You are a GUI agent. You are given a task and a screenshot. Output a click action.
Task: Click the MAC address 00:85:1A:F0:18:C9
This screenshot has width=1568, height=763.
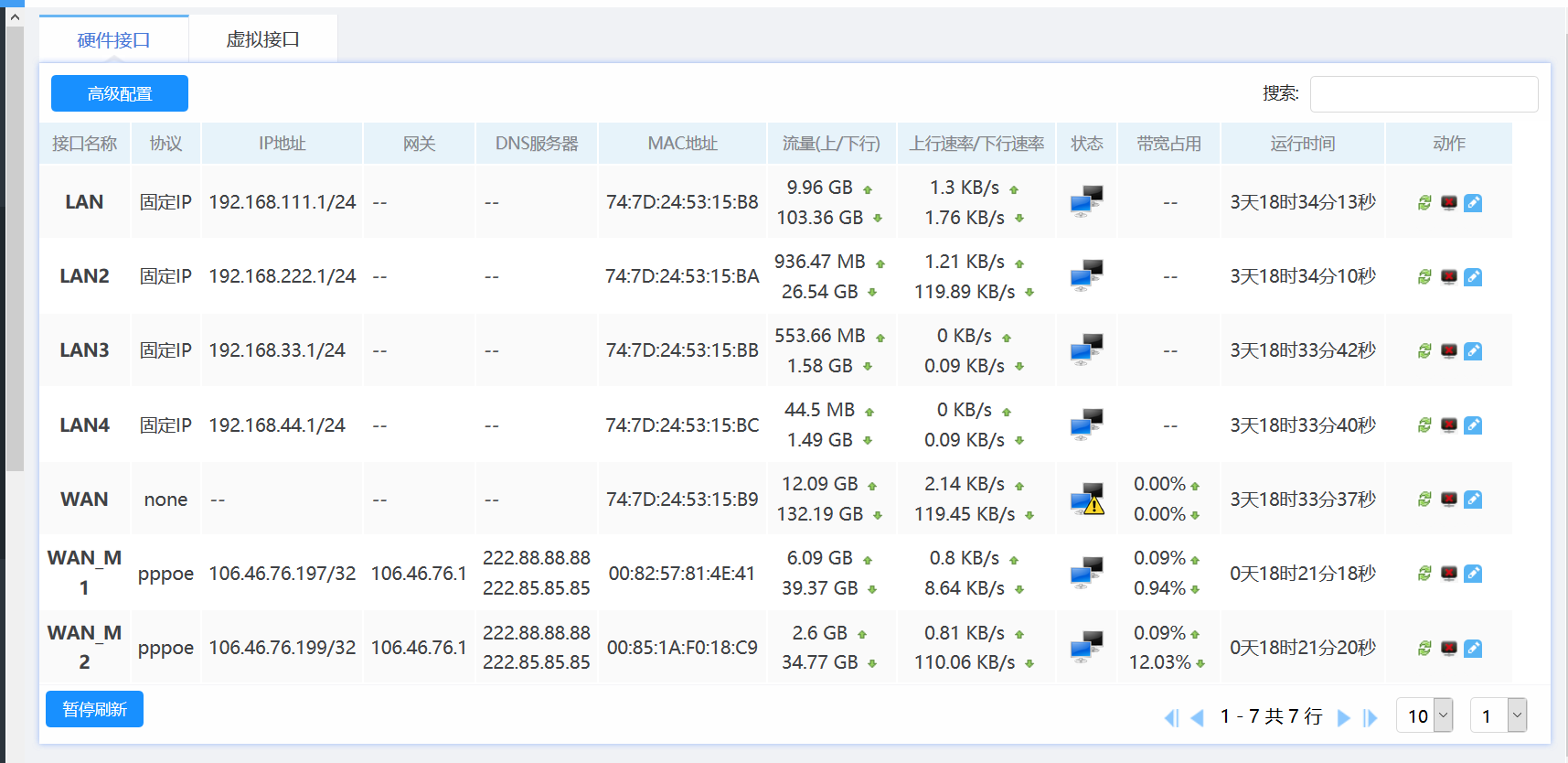pos(682,648)
